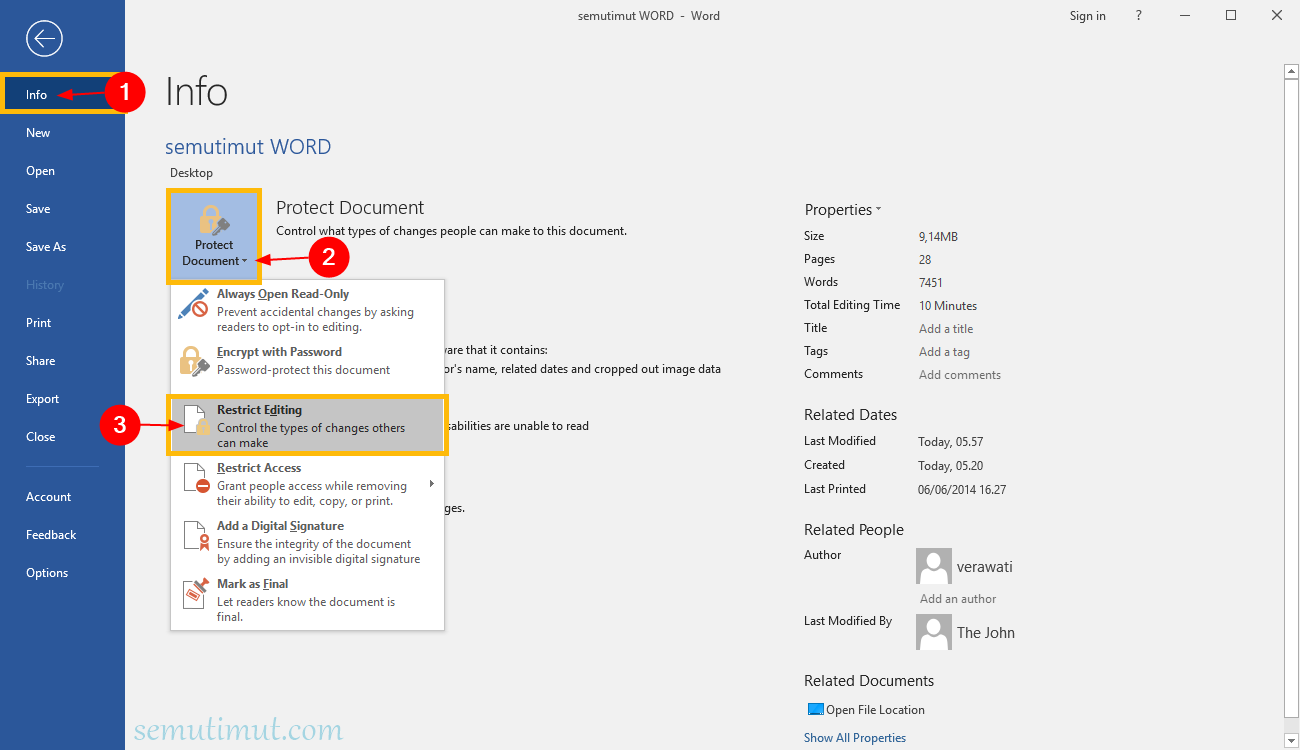Image resolution: width=1300 pixels, height=750 pixels.
Task: Click the Protect Document heading text
Action: [350, 208]
